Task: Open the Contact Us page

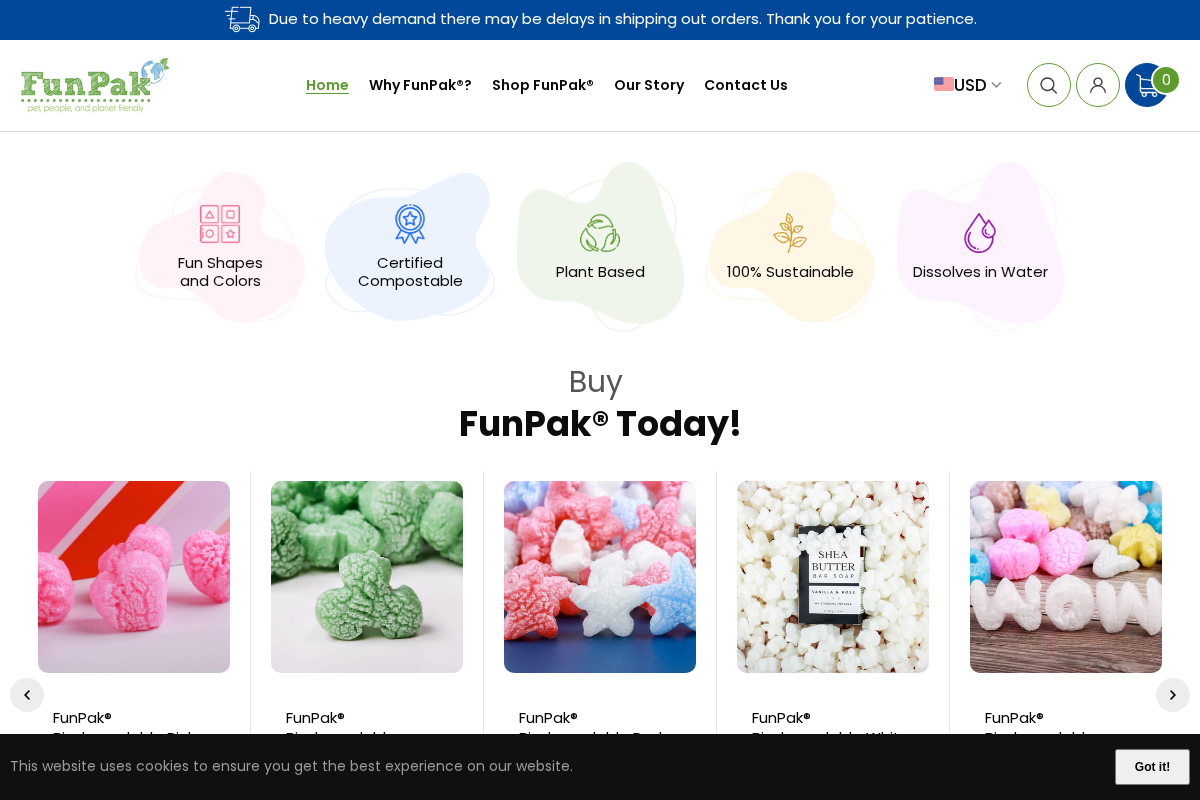Action: 746,85
